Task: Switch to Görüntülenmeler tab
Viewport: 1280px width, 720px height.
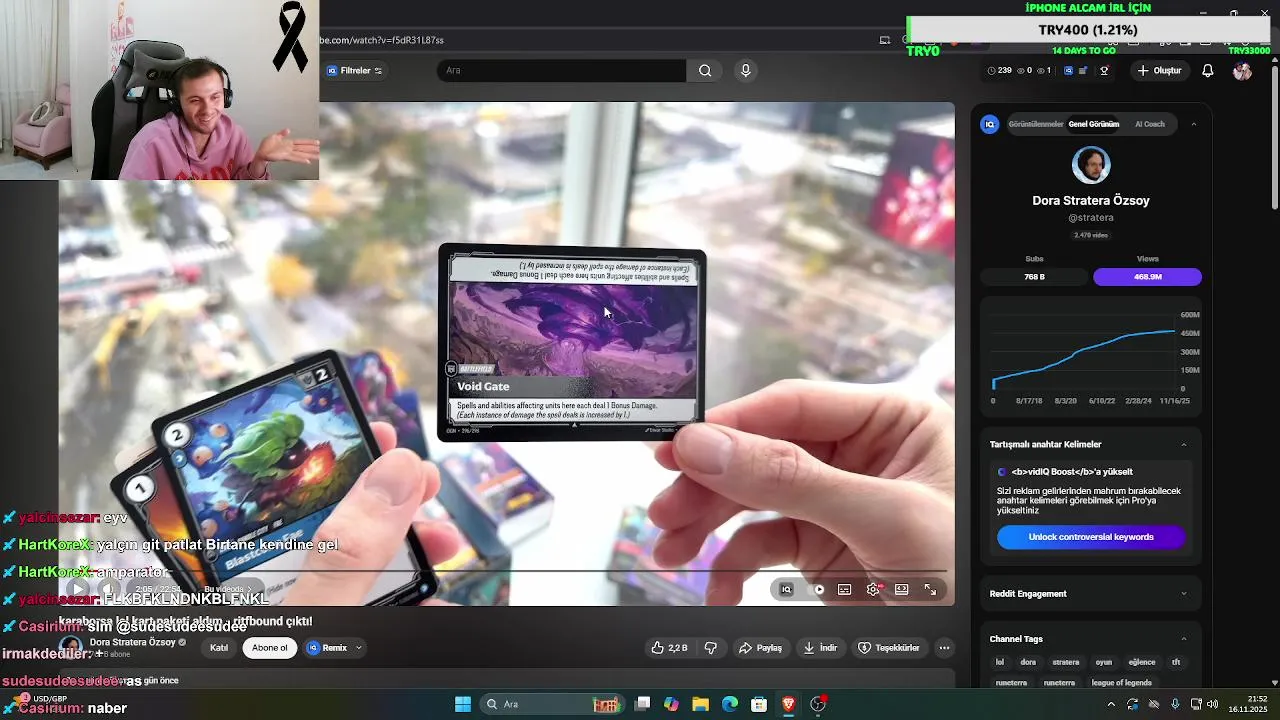Action: (x=1035, y=125)
